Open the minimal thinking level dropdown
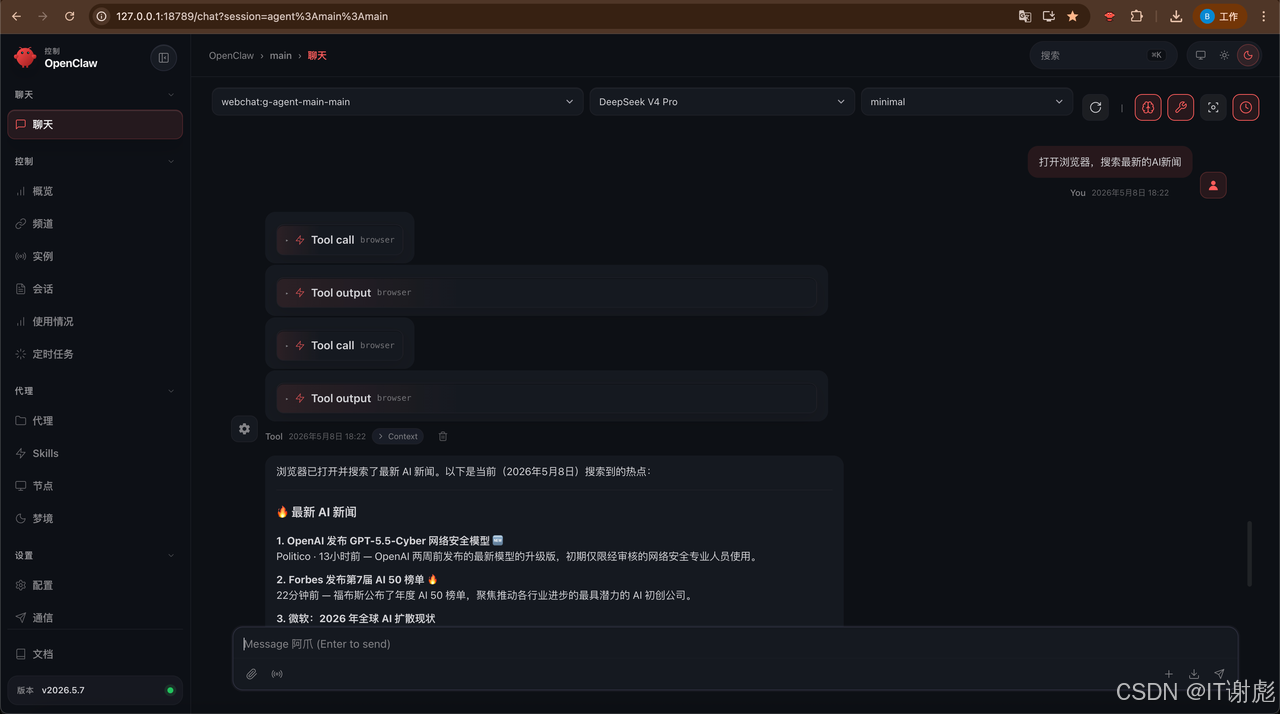Screen dimensions: 1280x714 tap(967, 102)
